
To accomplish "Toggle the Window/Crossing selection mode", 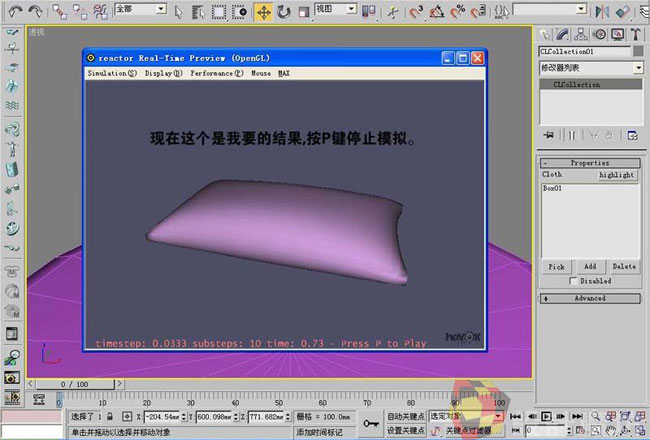I will pos(240,12).
